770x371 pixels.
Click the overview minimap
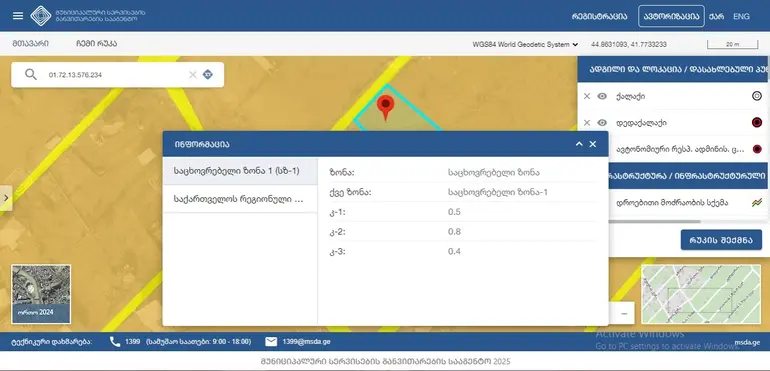pyautogui.click(x=701, y=294)
